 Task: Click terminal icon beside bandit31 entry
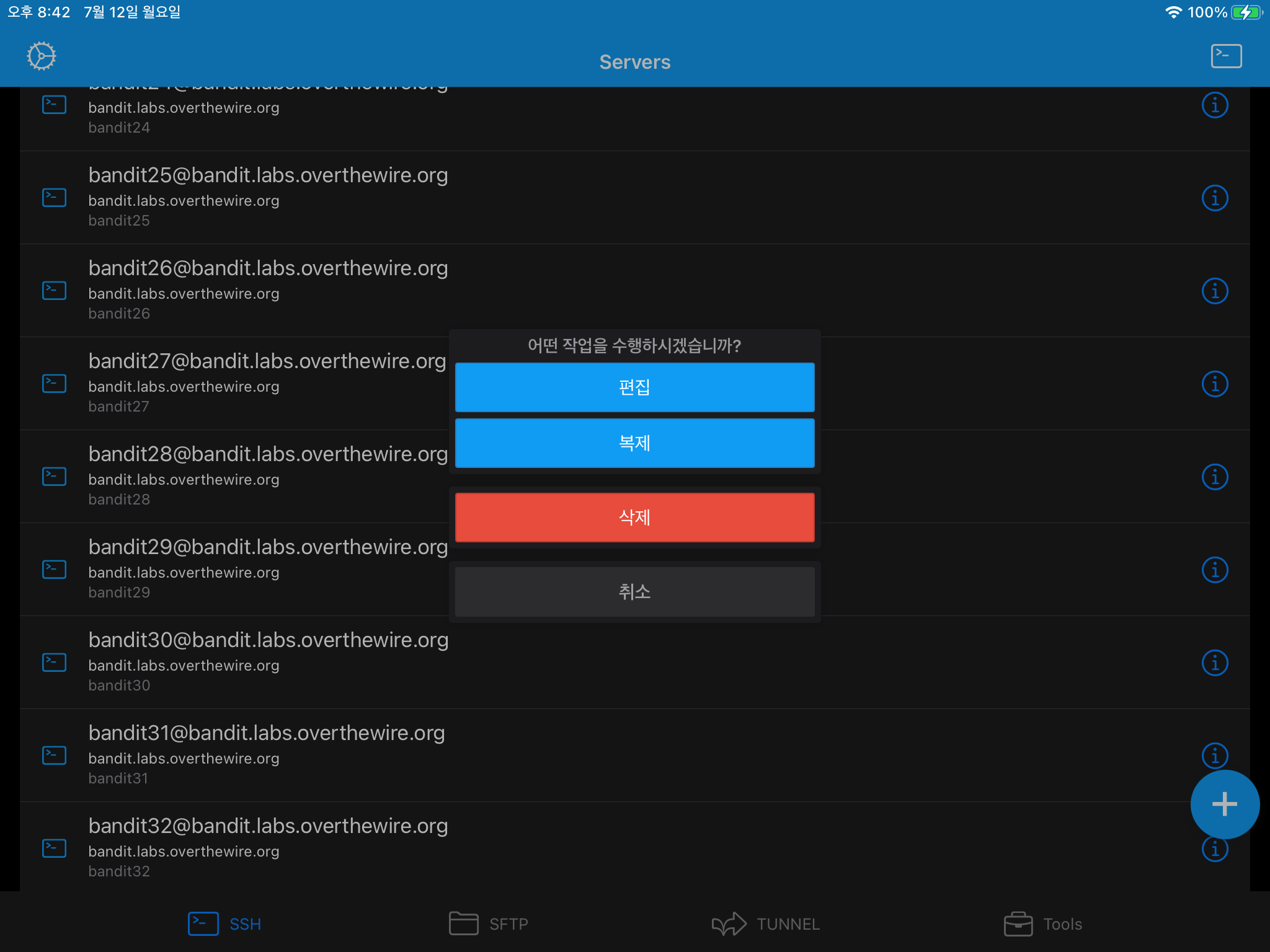[55, 756]
